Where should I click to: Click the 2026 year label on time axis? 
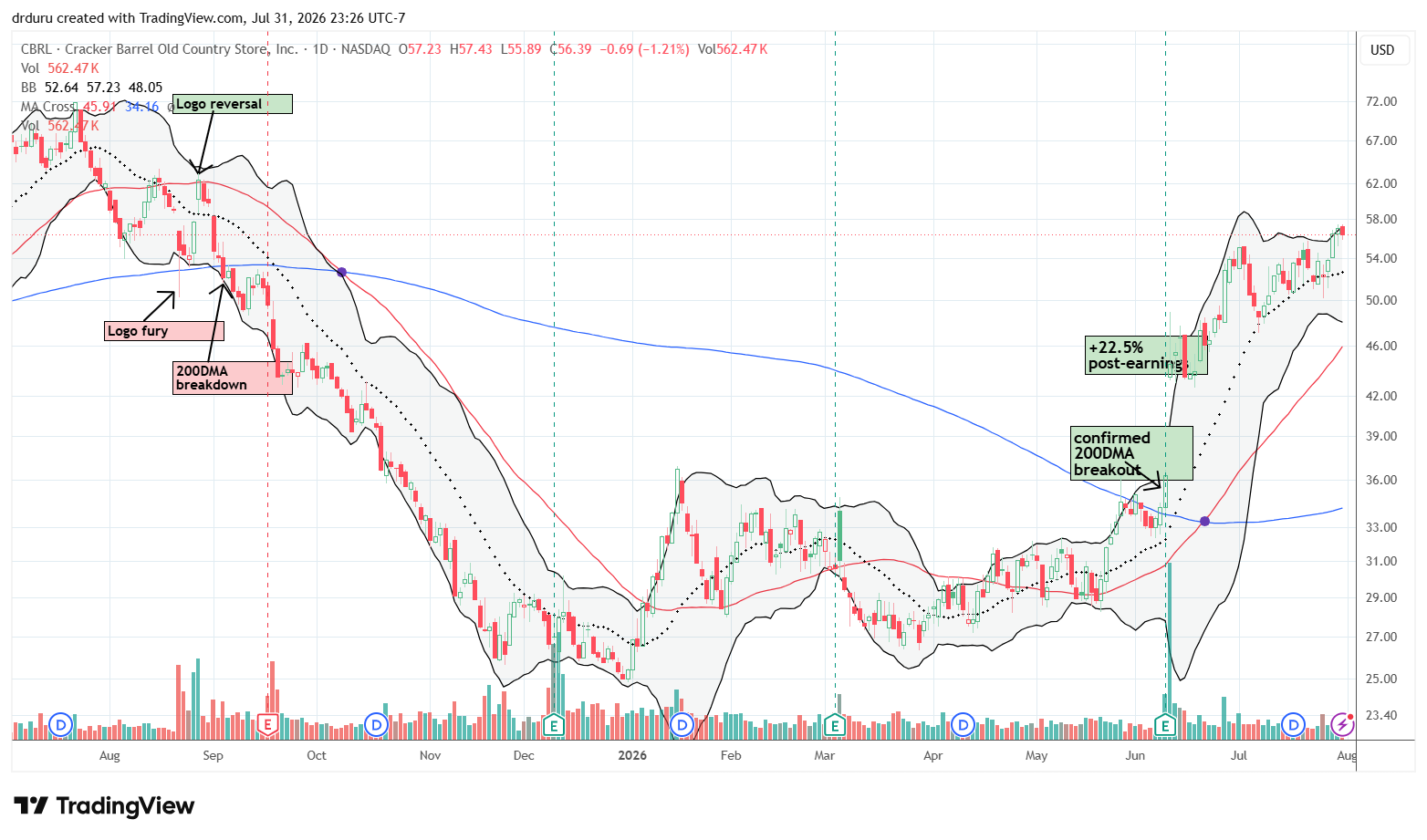point(632,755)
